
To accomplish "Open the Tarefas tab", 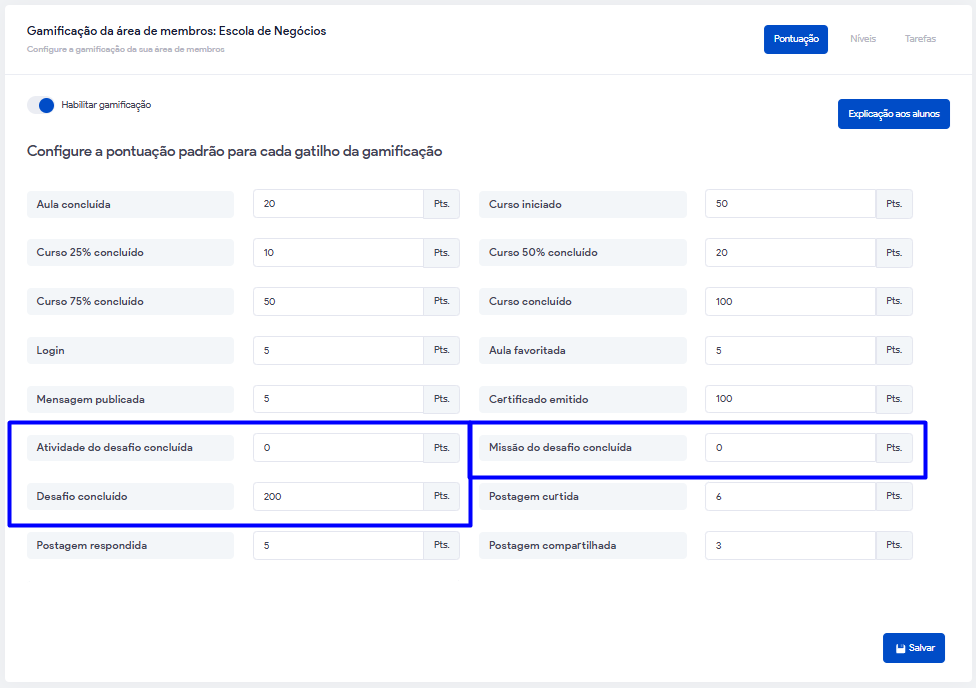I will pyautogui.click(x=920, y=39).
